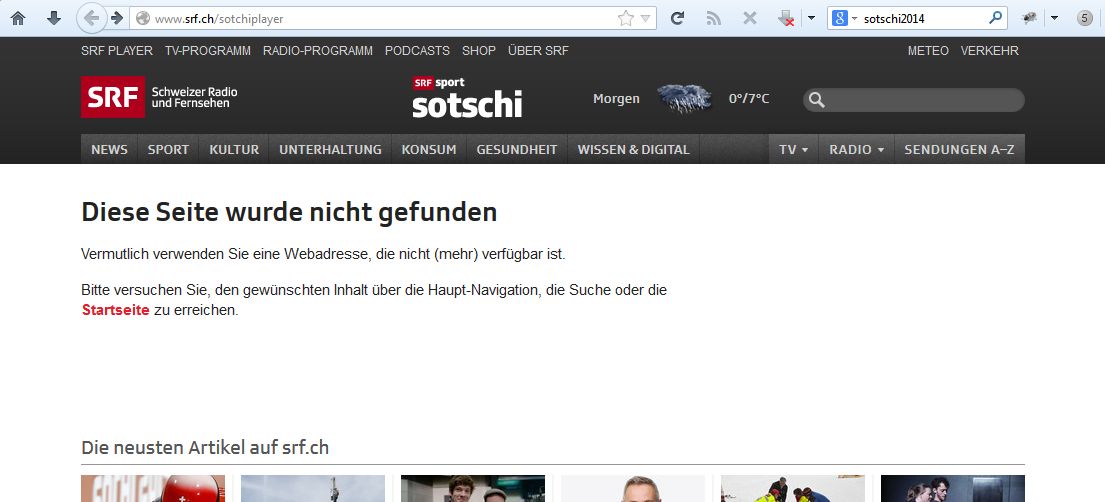The height and width of the screenshot is (502, 1105).
Task: Open the article thumbnail showing a grey-haired man
Action: (x=633, y=489)
